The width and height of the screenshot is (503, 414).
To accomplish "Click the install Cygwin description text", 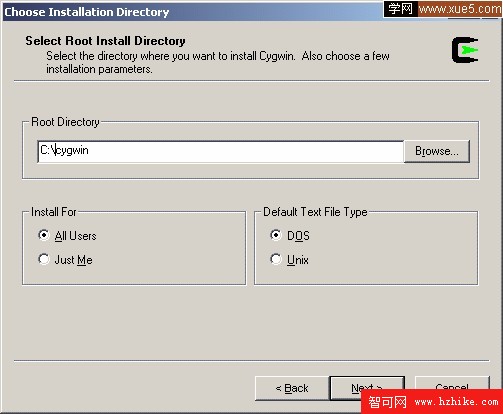I will point(218,62).
